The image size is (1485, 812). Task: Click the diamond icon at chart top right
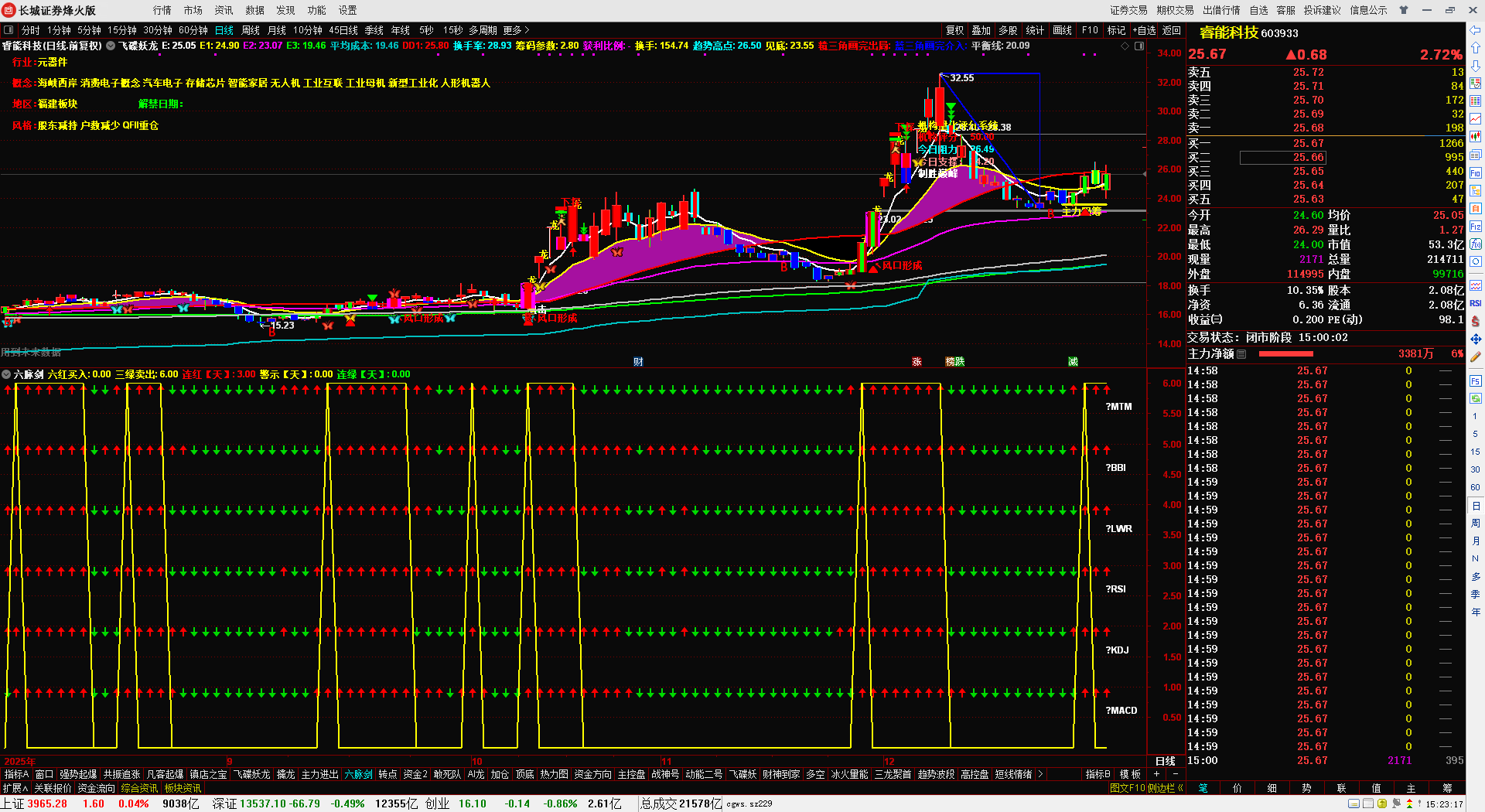coord(1125,46)
